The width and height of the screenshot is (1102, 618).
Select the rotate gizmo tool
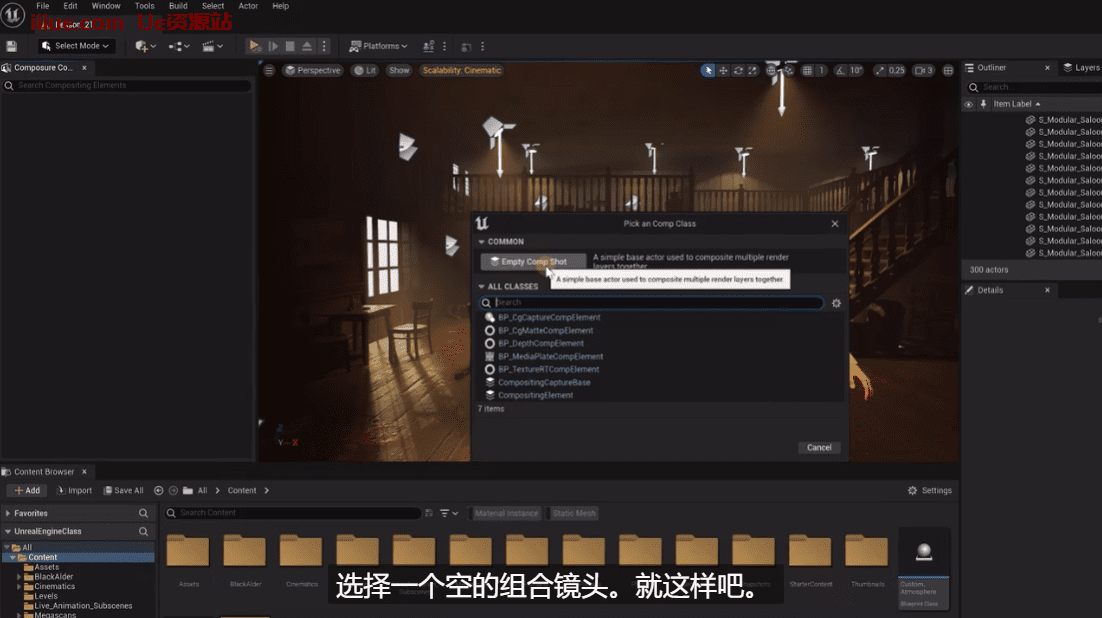[738, 70]
